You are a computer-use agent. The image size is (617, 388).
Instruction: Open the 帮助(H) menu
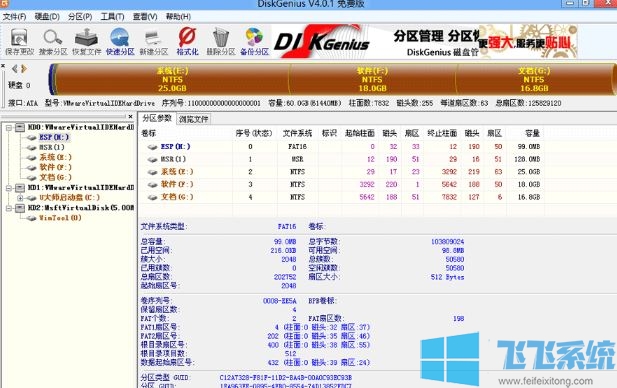[x=178, y=17]
